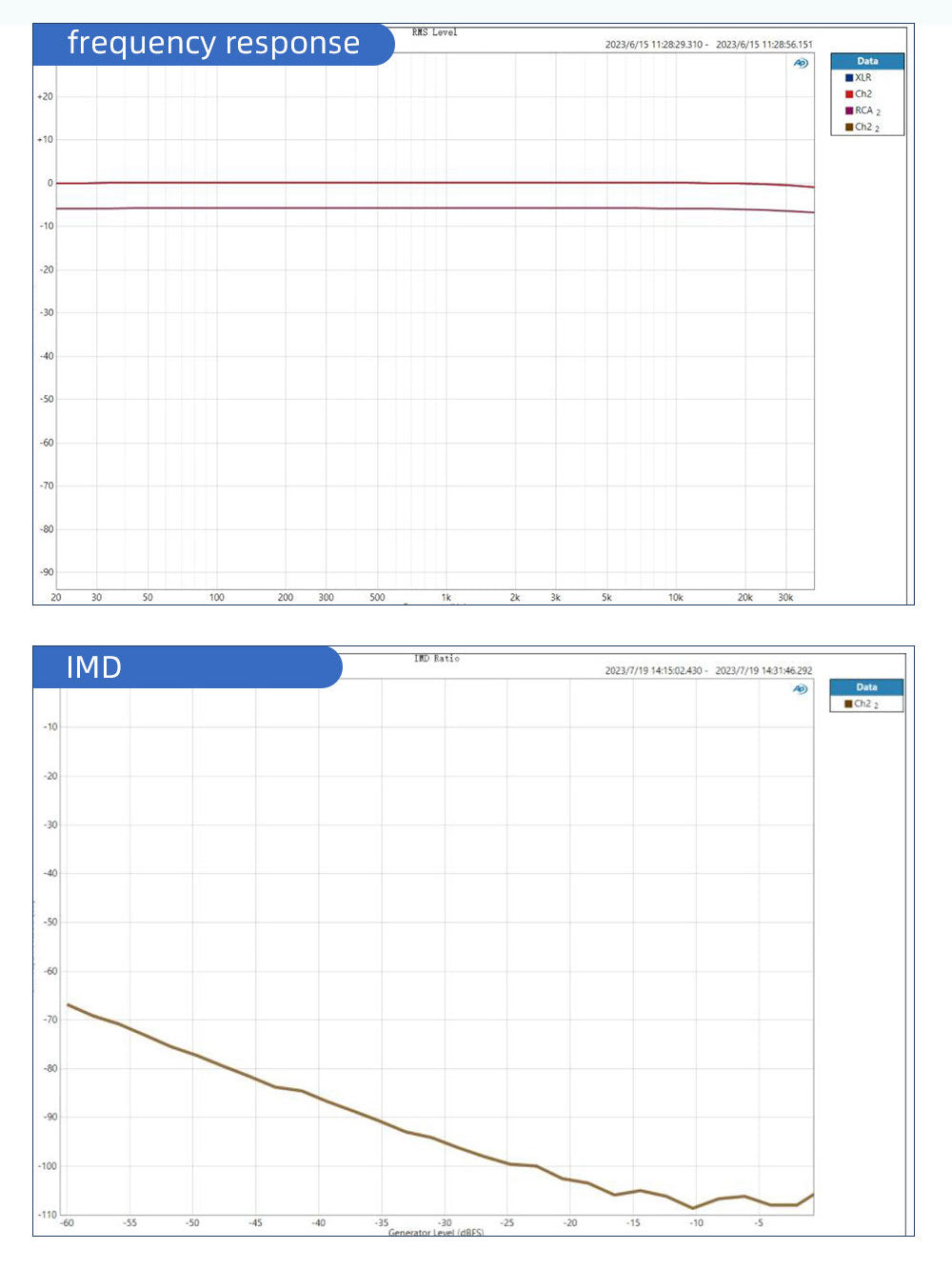Image resolution: width=952 pixels, height=1269 pixels.
Task: Click the brown Ch2 2 square in top legend
Action: pyautogui.click(x=848, y=127)
